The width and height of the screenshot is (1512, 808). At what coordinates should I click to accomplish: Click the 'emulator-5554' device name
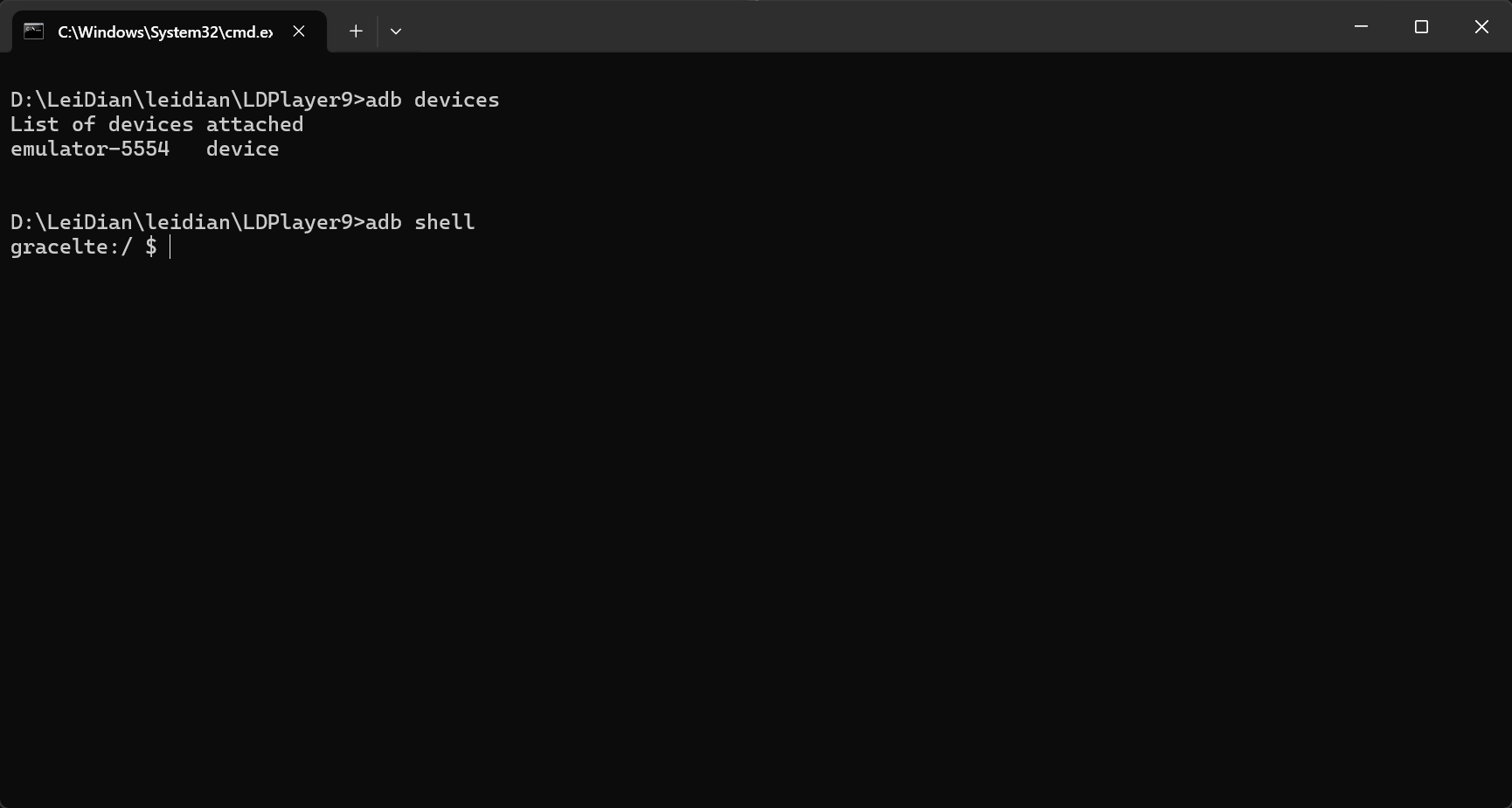[x=90, y=149]
